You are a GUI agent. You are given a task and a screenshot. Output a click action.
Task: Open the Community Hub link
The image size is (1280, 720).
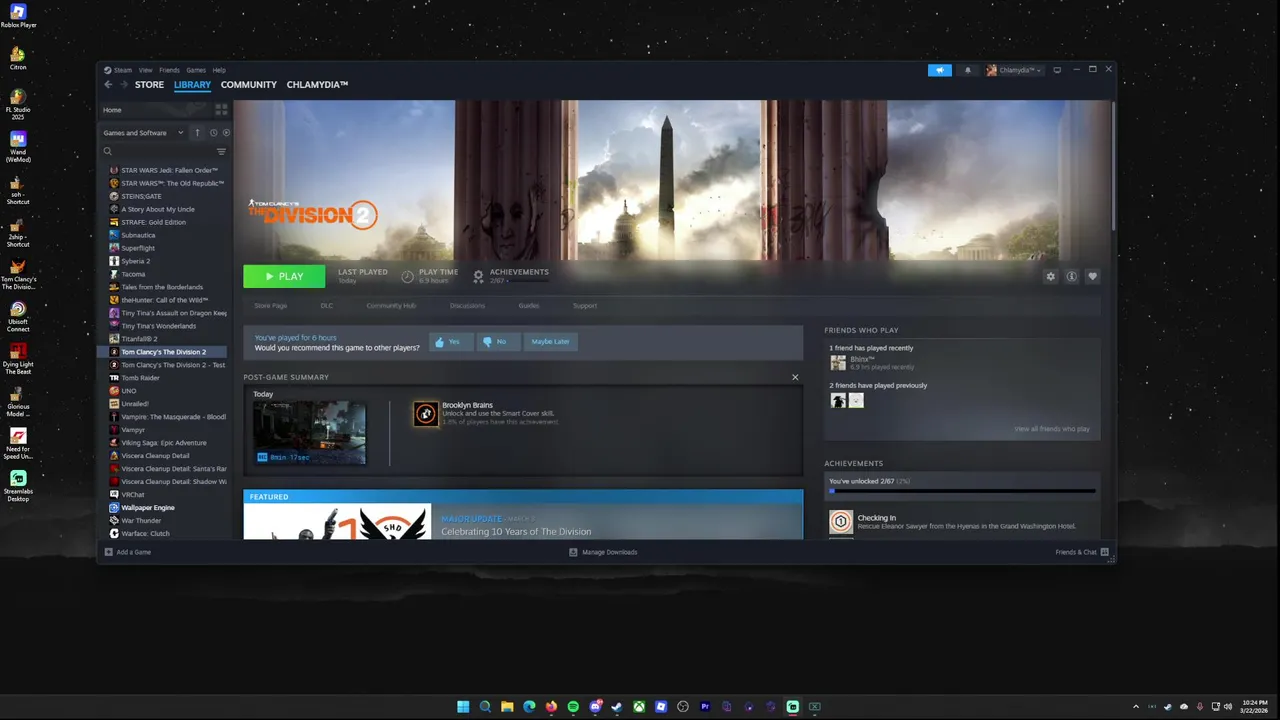(391, 306)
